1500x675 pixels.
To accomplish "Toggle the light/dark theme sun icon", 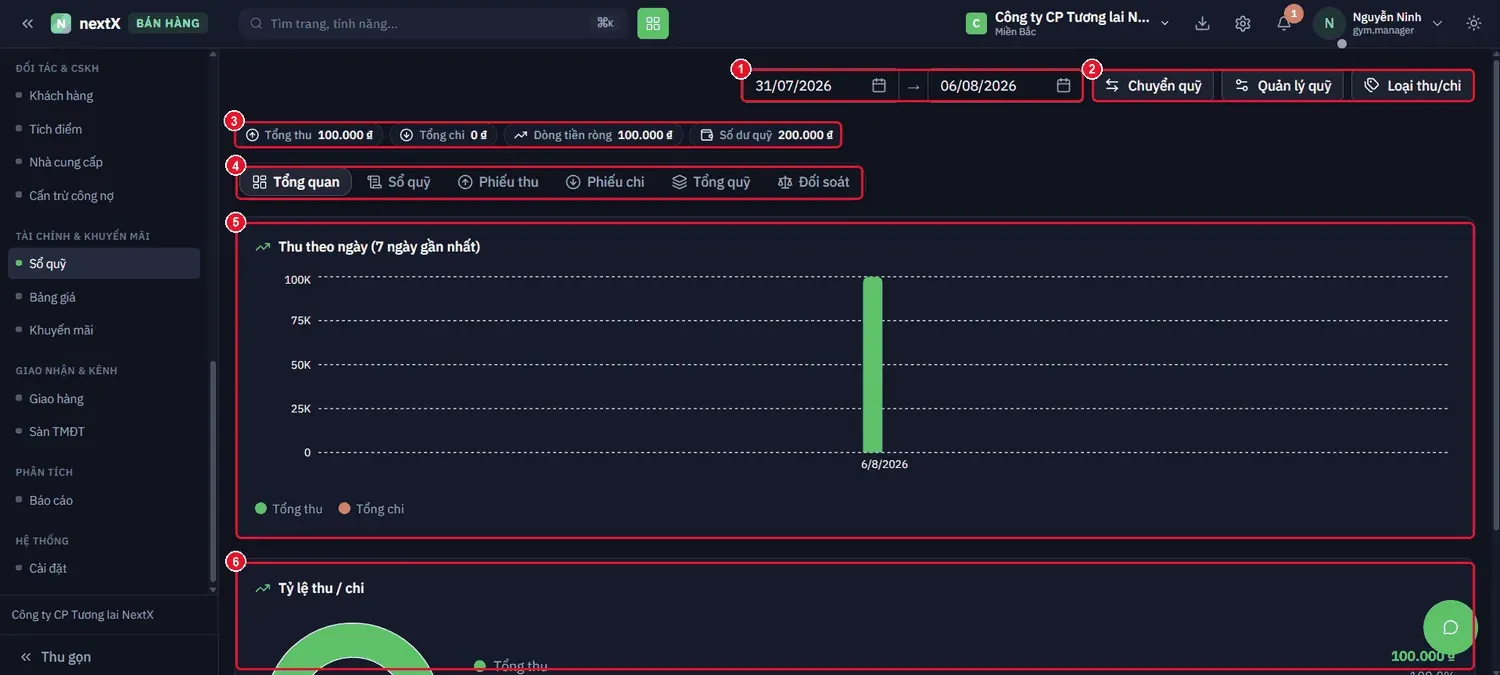I will coord(1474,23).
